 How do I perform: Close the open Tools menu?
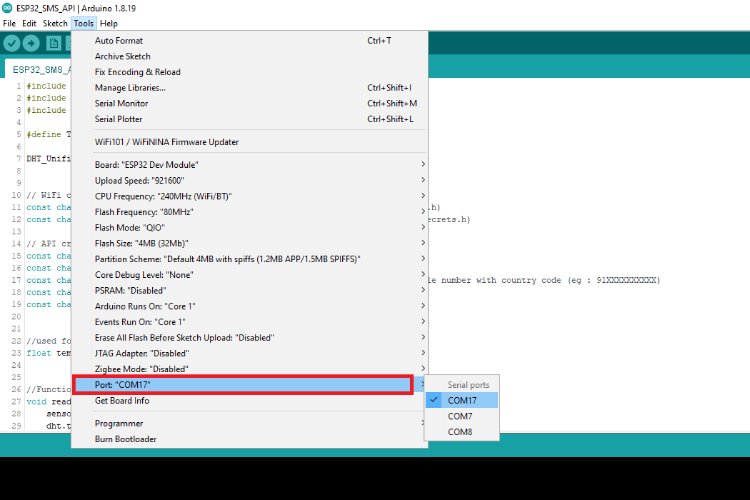point(84,23)
